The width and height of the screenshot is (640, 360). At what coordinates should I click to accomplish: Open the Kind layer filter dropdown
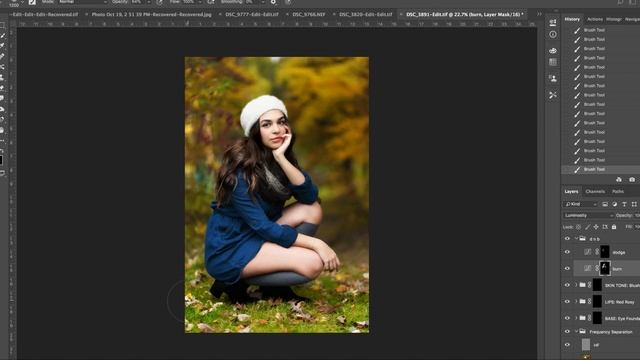click(580, 204)
